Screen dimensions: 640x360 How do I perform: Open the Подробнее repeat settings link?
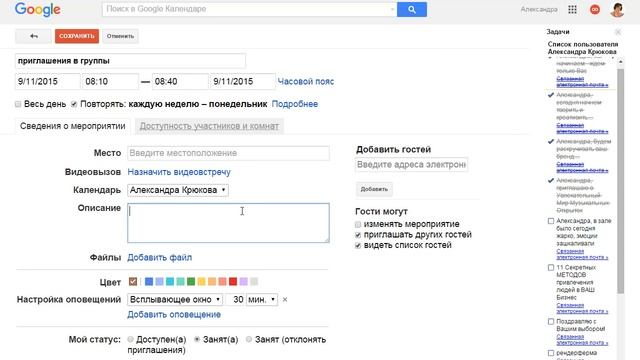[x=295, y=104]
